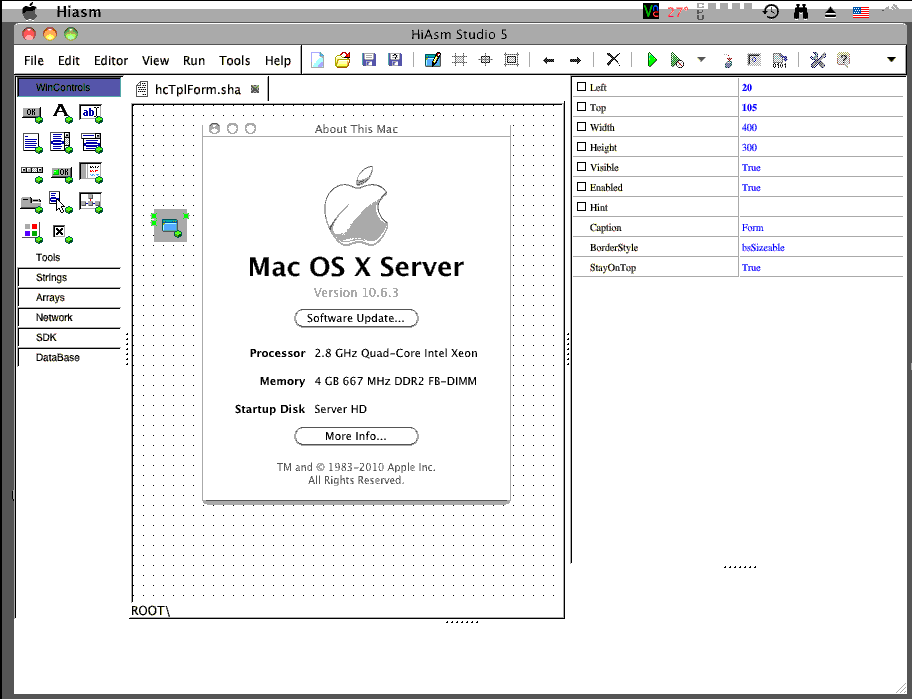The image size is (912, 699).
Task: Open the dropdown arrow beside the run icons
Action: tap(701, 60)
